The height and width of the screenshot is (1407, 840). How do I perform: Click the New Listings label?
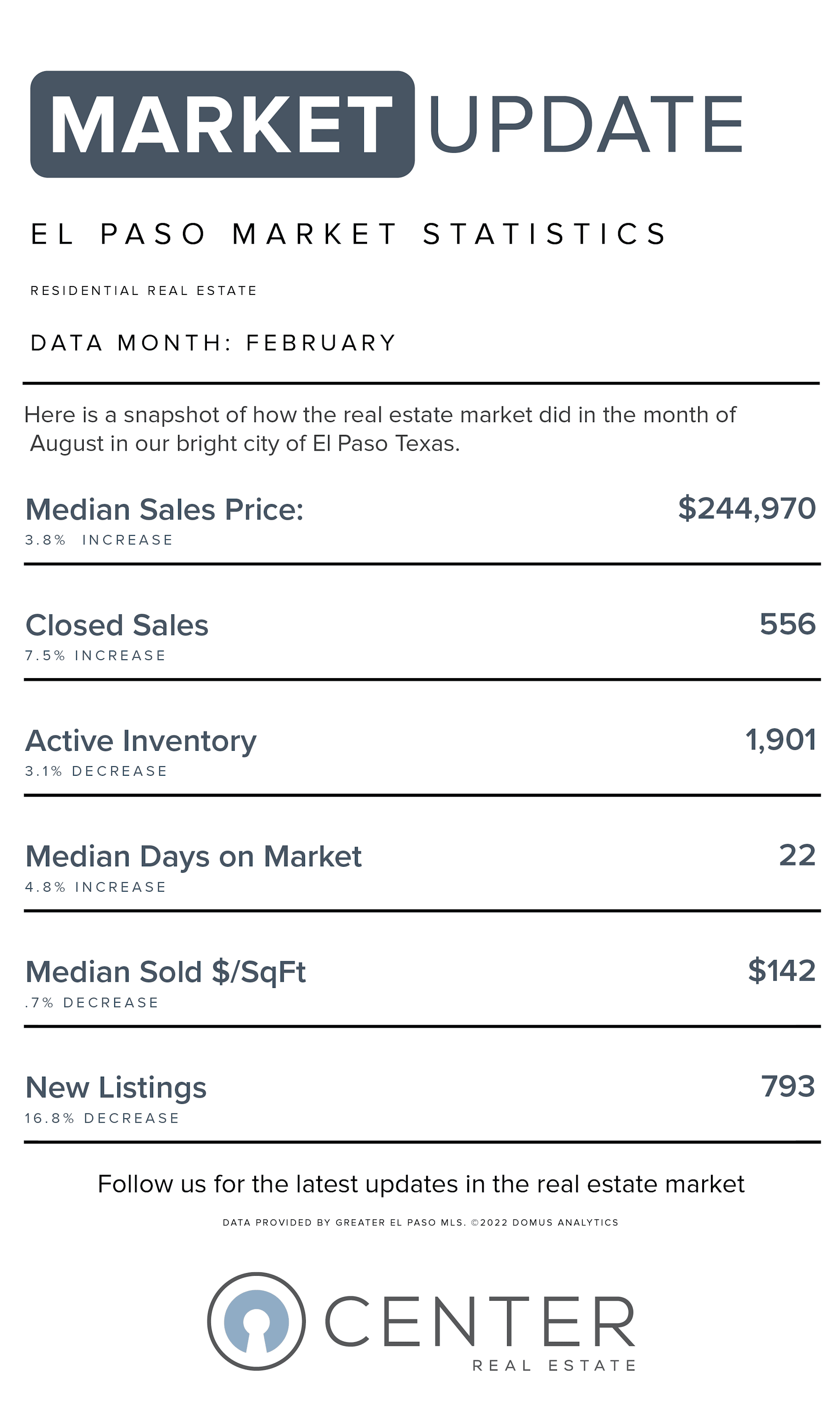(x=116, y=1087)
